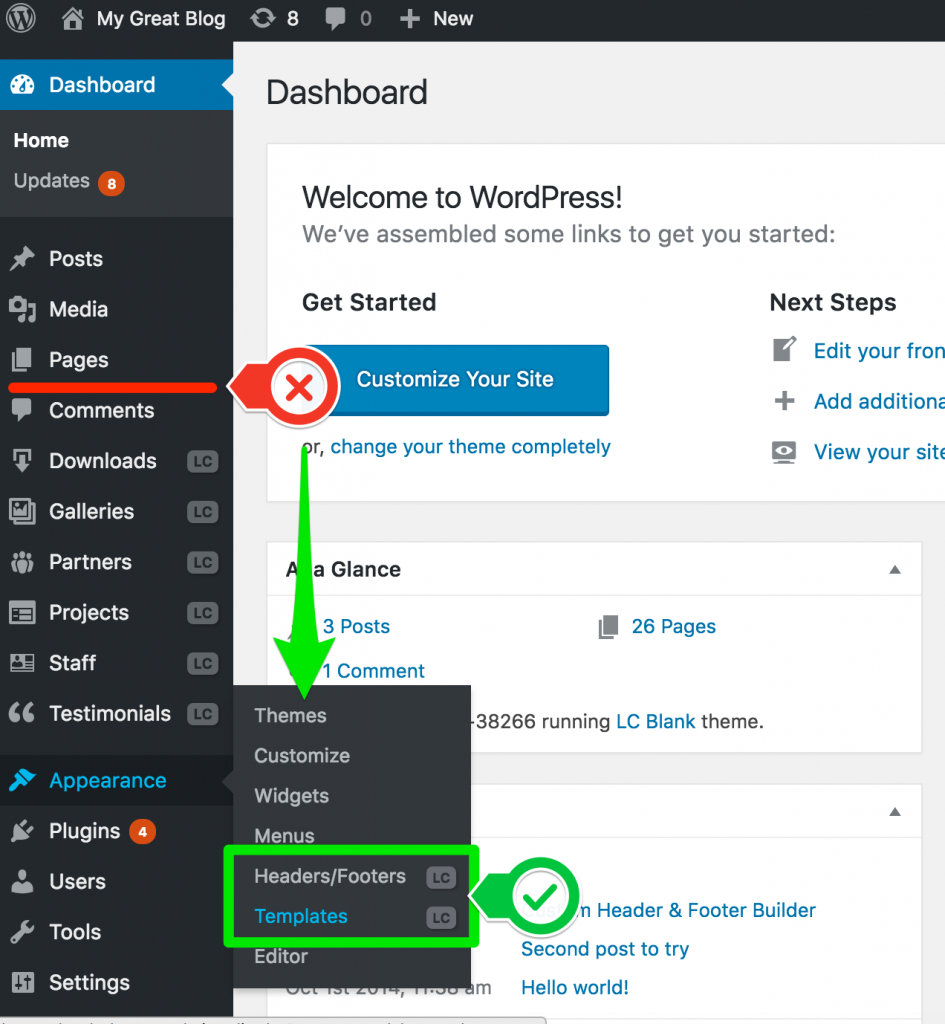The height and width of the screenshot is (1024, 945).
Task: Open the Second post to try link
Action: (x=605, y=949)
